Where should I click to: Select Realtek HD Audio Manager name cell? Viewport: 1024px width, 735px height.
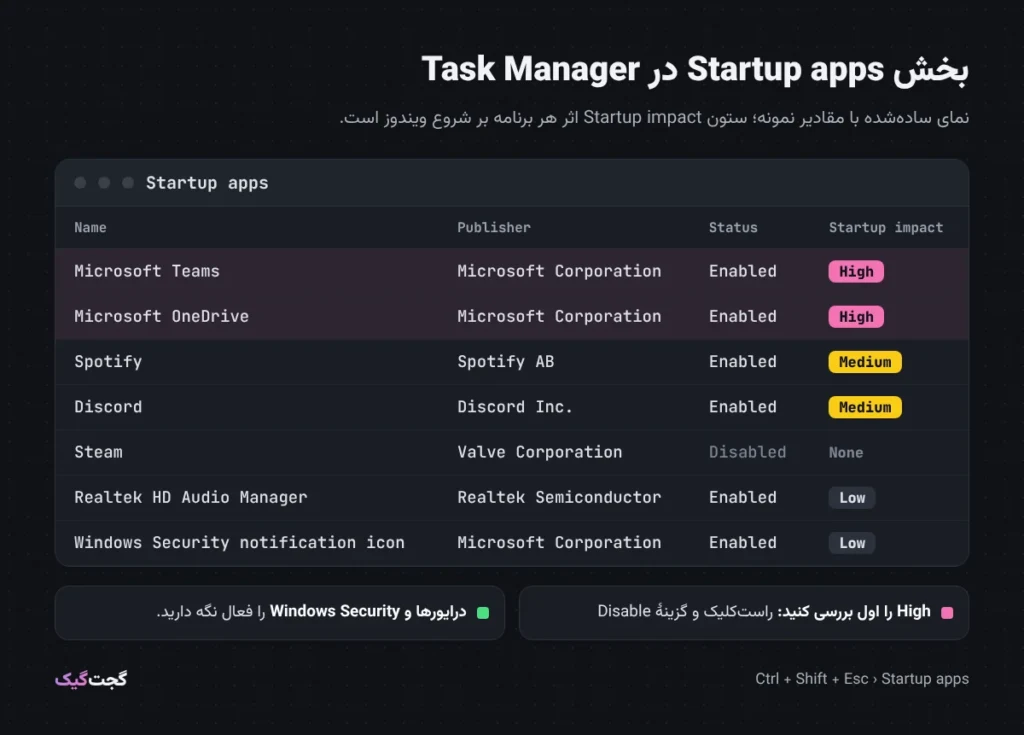191,498
